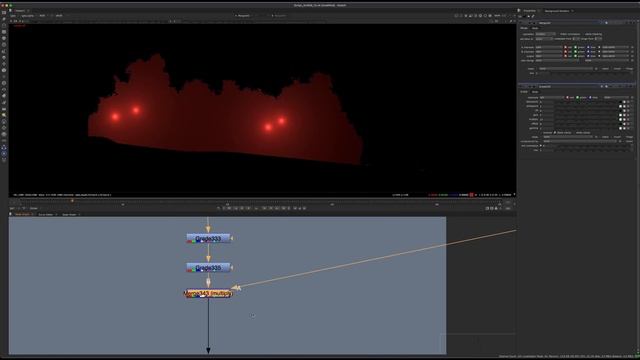Open the Background Renders tab
This screenshot has width=640, height=360.
coord(557,11)
